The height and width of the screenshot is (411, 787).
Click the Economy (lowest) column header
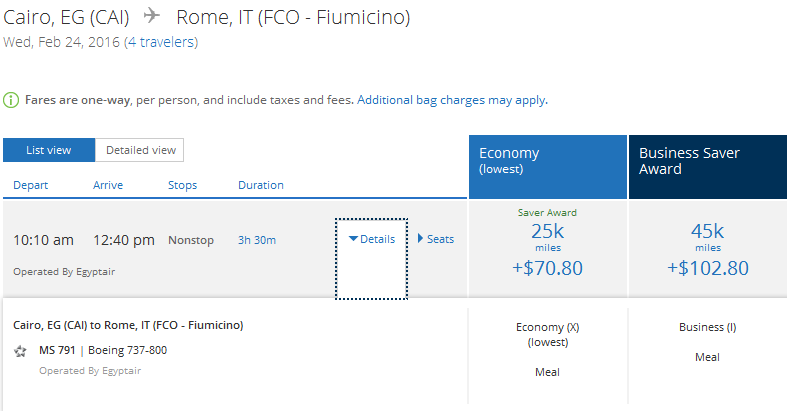coord(548,161)
